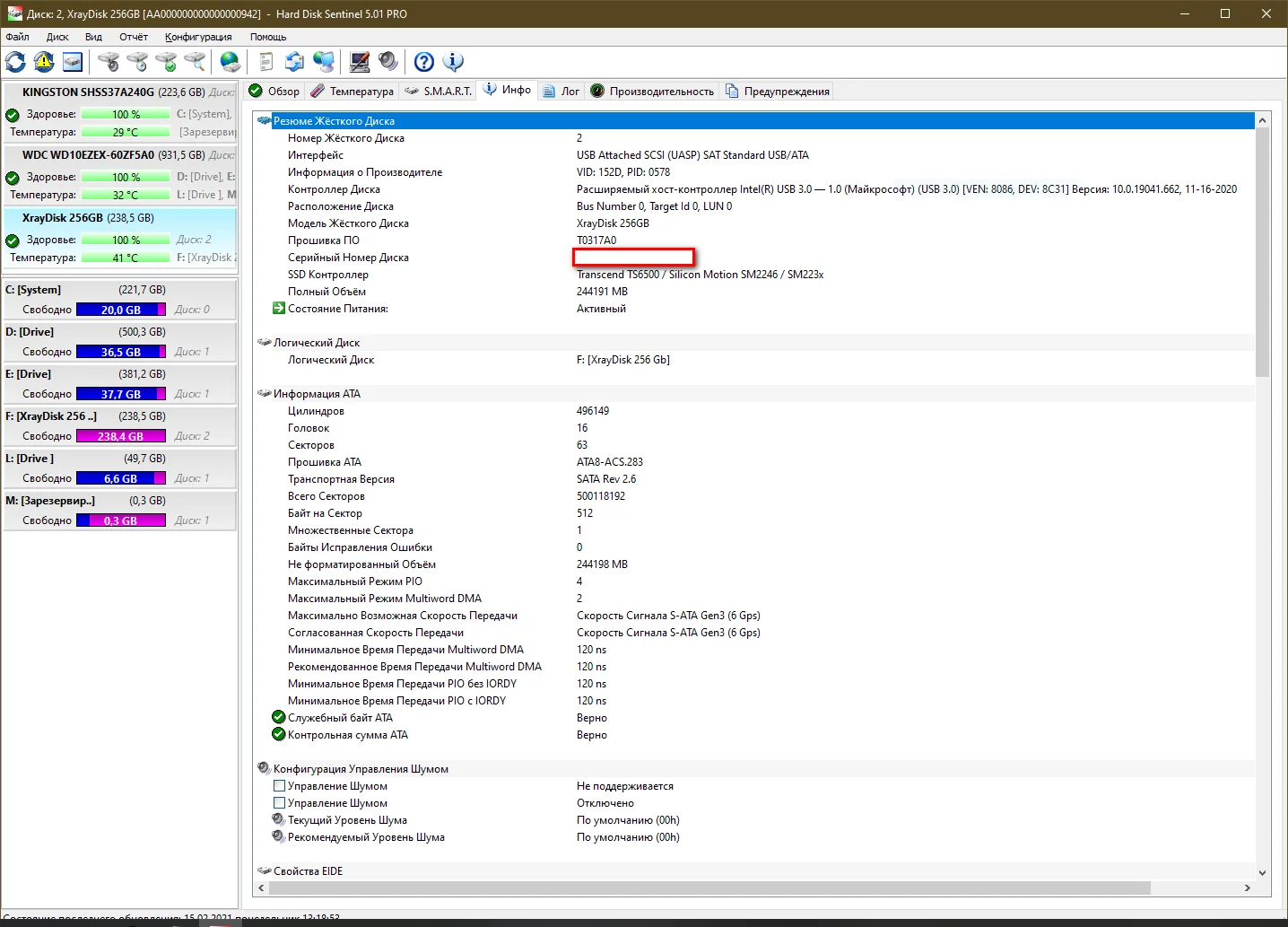Click the green health checkmark for XrayDisk
Image resolution: width=1288 pixels, height=927 pixels.
pos(13,240)
